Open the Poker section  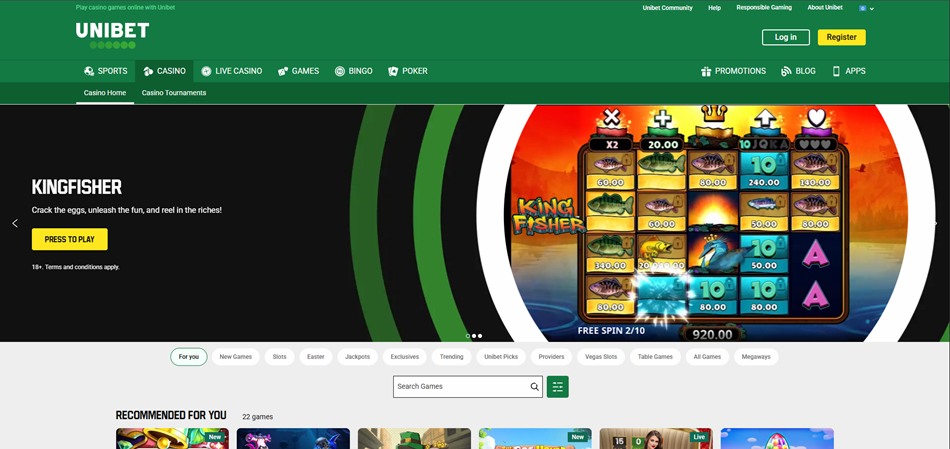click(408, 71)
